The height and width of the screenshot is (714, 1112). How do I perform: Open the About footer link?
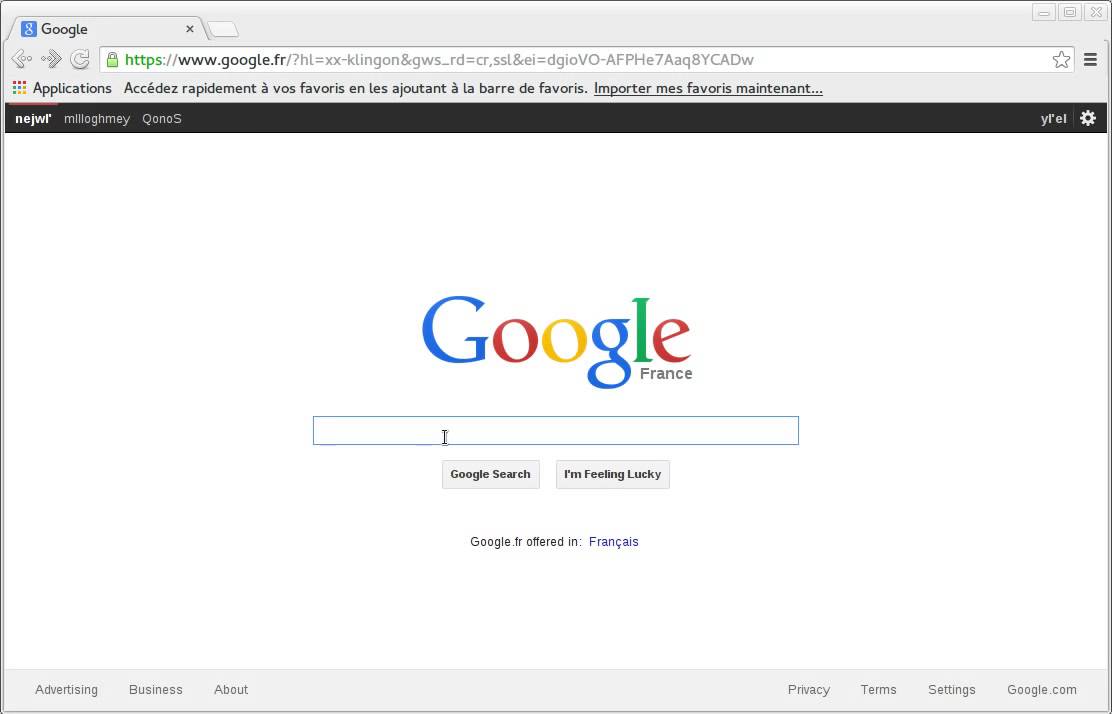point(231,689)
